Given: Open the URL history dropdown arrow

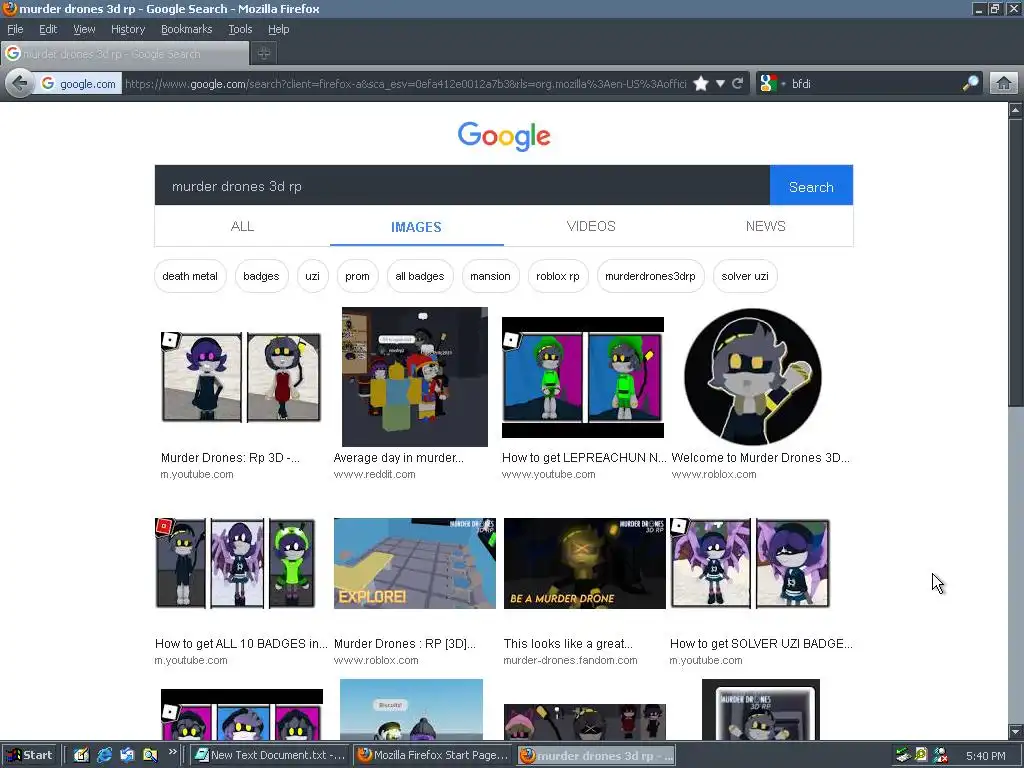Looking at the screenshot, I should tap(720, 84).
